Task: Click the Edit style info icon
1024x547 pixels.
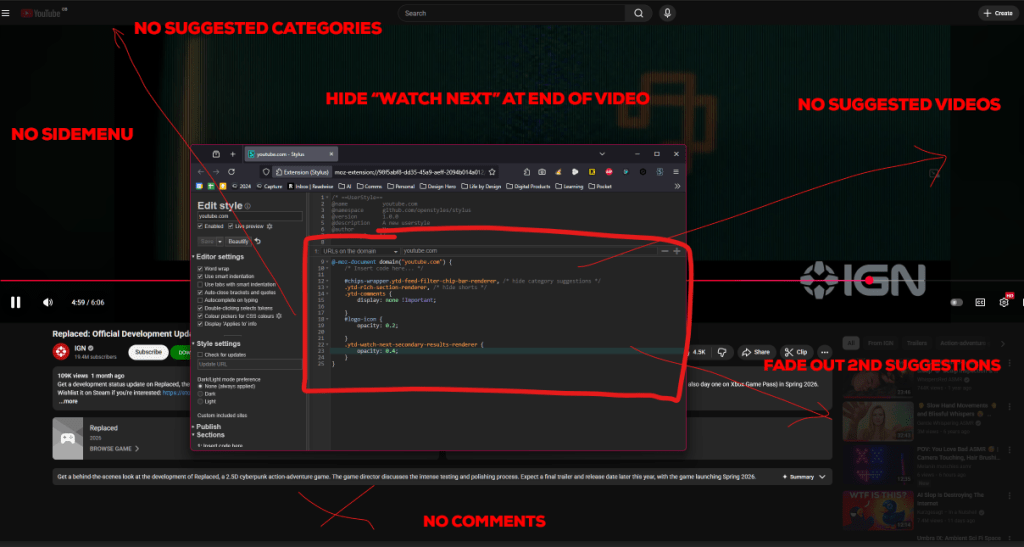Action: tap(248, 206)
